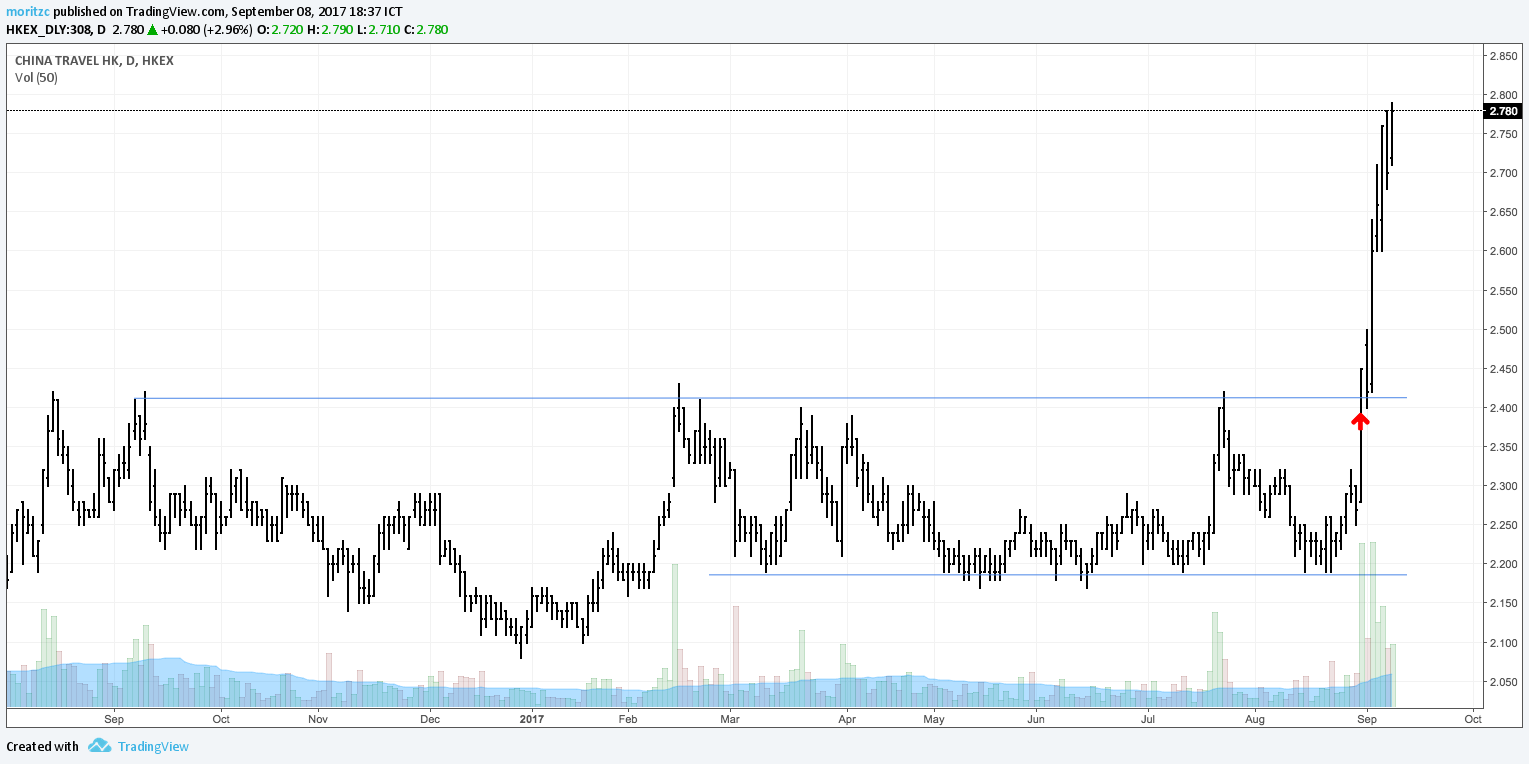Image resolution: width=1529 pixels, height=764 pixels.
Task: Click the 2017 year label on time axis
Action: coord(530,718)
